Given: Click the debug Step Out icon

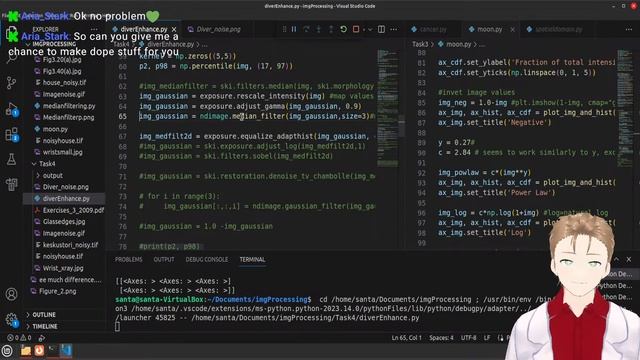Looking at the screenshot, I should [331, 29].
